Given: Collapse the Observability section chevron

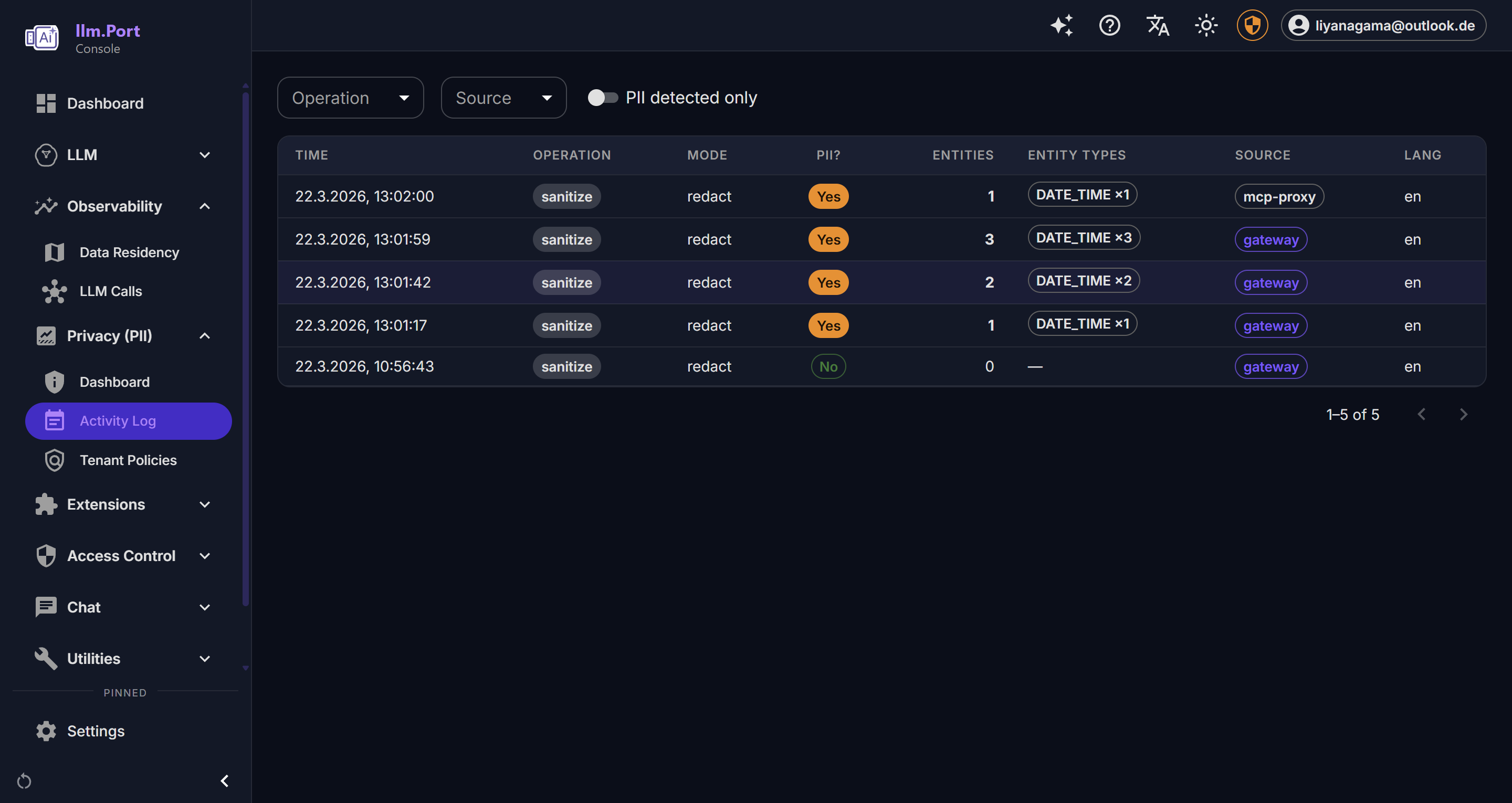Looking at the screenshot, I should click(x=204, y=206).
